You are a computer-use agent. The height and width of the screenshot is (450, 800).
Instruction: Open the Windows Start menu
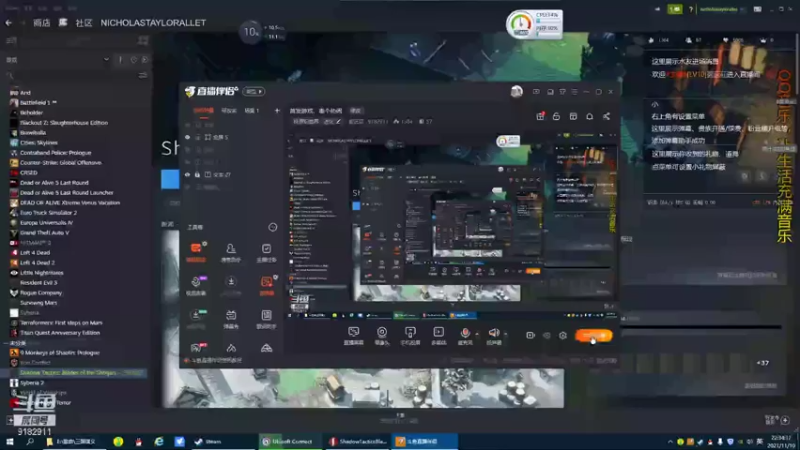pos(9,441)
